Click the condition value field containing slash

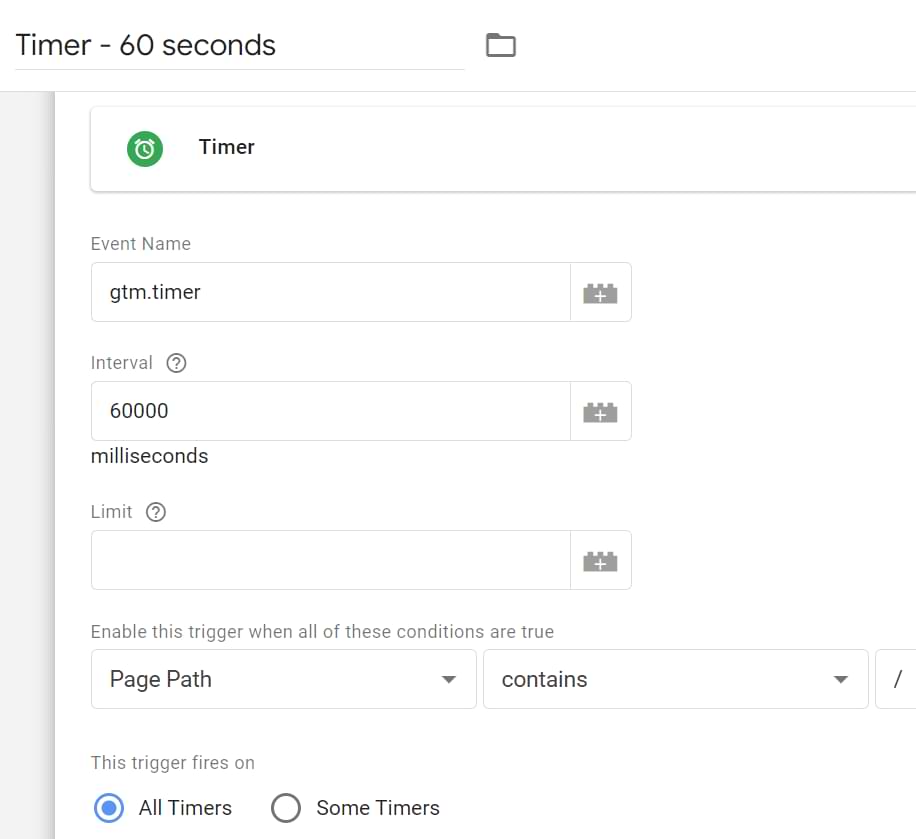click(896, 680)
